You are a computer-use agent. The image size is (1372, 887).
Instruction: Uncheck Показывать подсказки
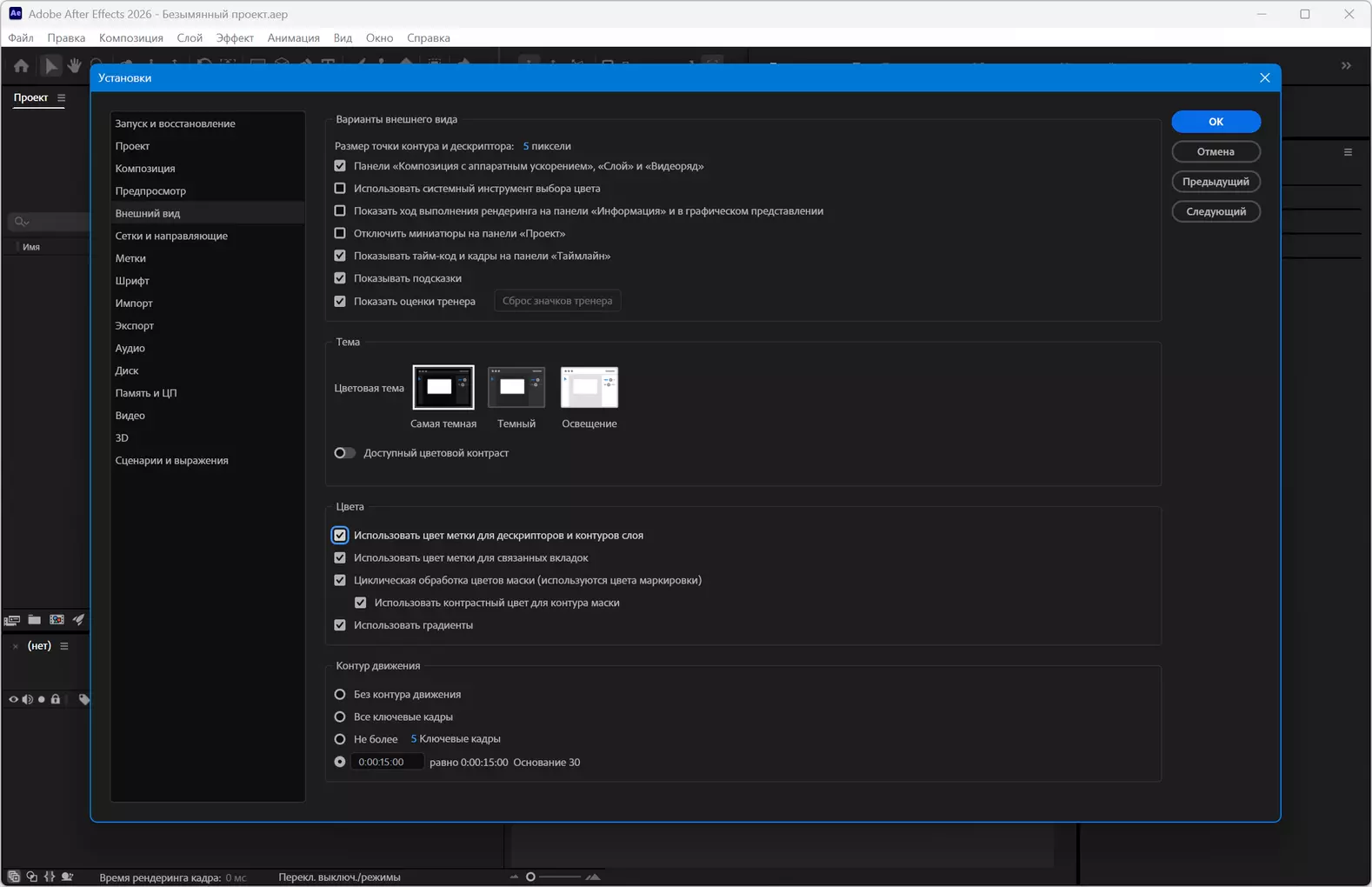point(340,279)
